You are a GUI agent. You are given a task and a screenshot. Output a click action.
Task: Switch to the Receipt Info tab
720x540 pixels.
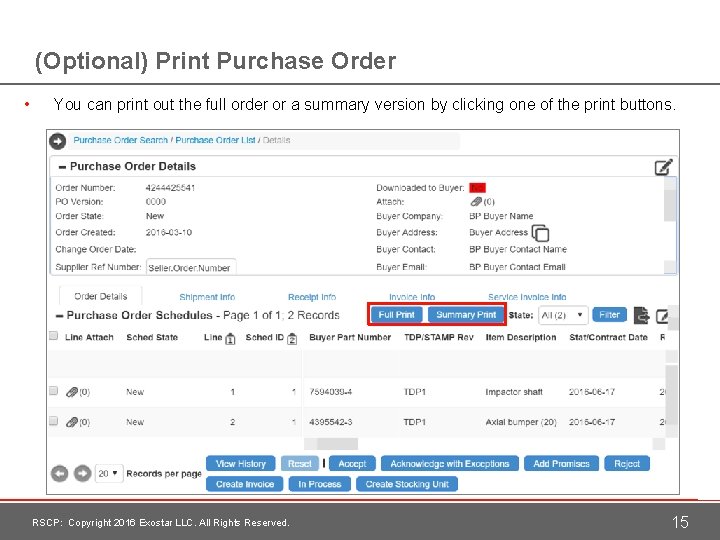312,297
